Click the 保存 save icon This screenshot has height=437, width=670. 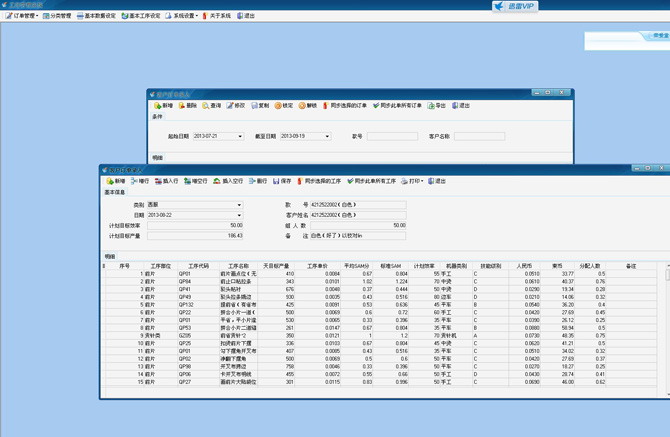[276, 181]
